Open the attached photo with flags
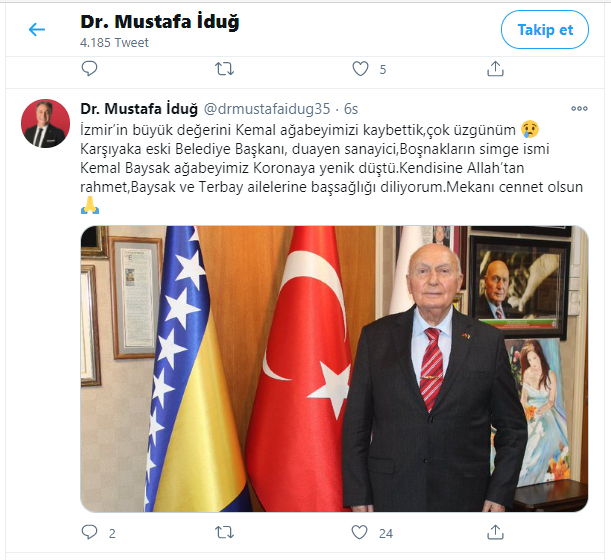The width and height of the screenshot is (611, 560). pos(334,369)
